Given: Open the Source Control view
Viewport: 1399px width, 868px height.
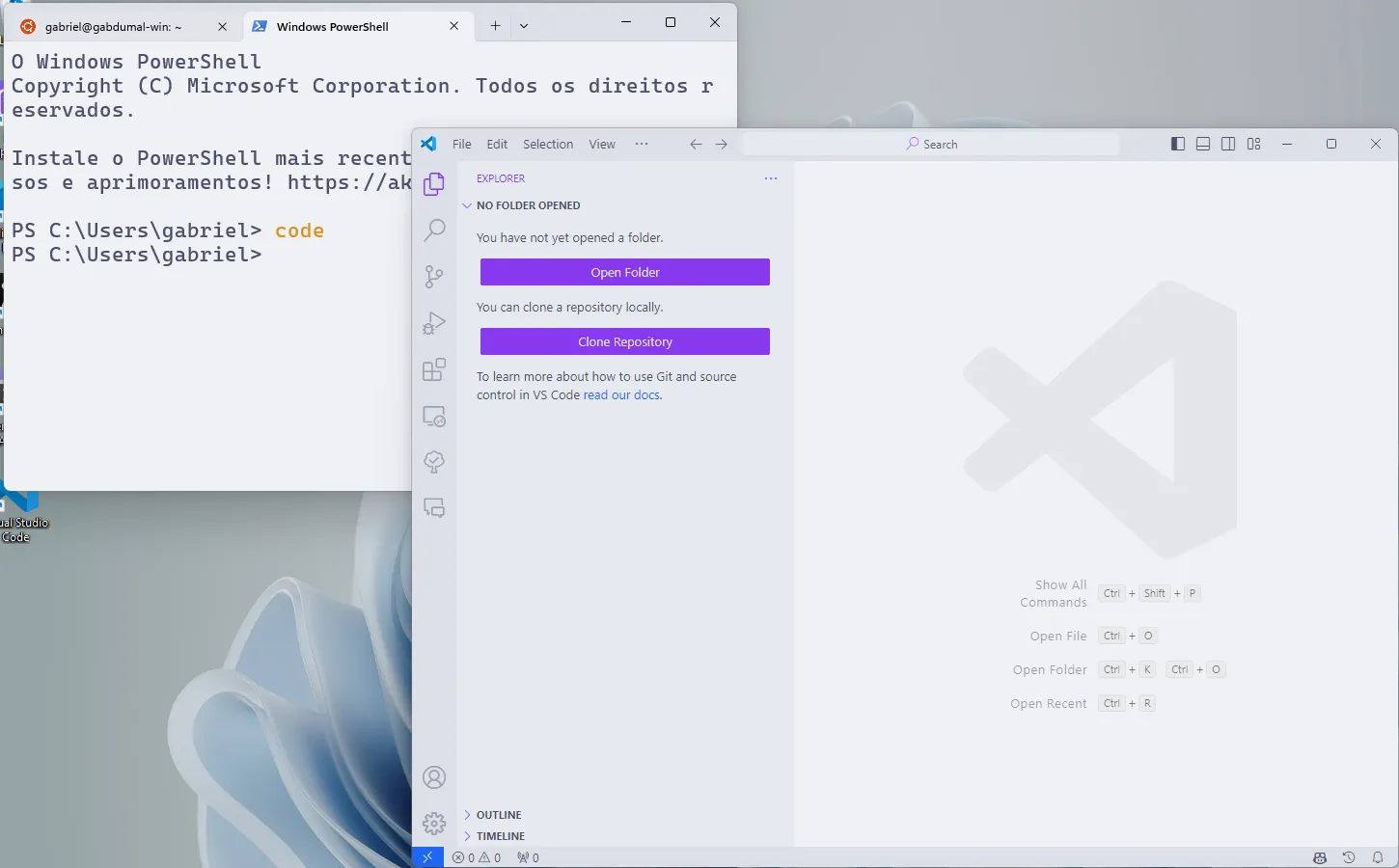Looking at the screenshot, I should tap(434, 276).
